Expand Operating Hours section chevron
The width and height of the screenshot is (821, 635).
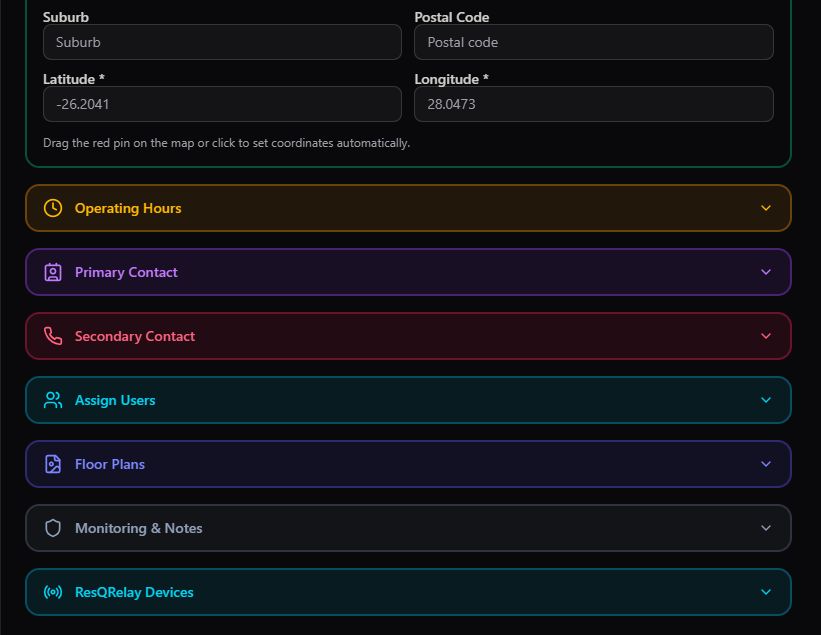pyautogui.click(x=765, y=208)
